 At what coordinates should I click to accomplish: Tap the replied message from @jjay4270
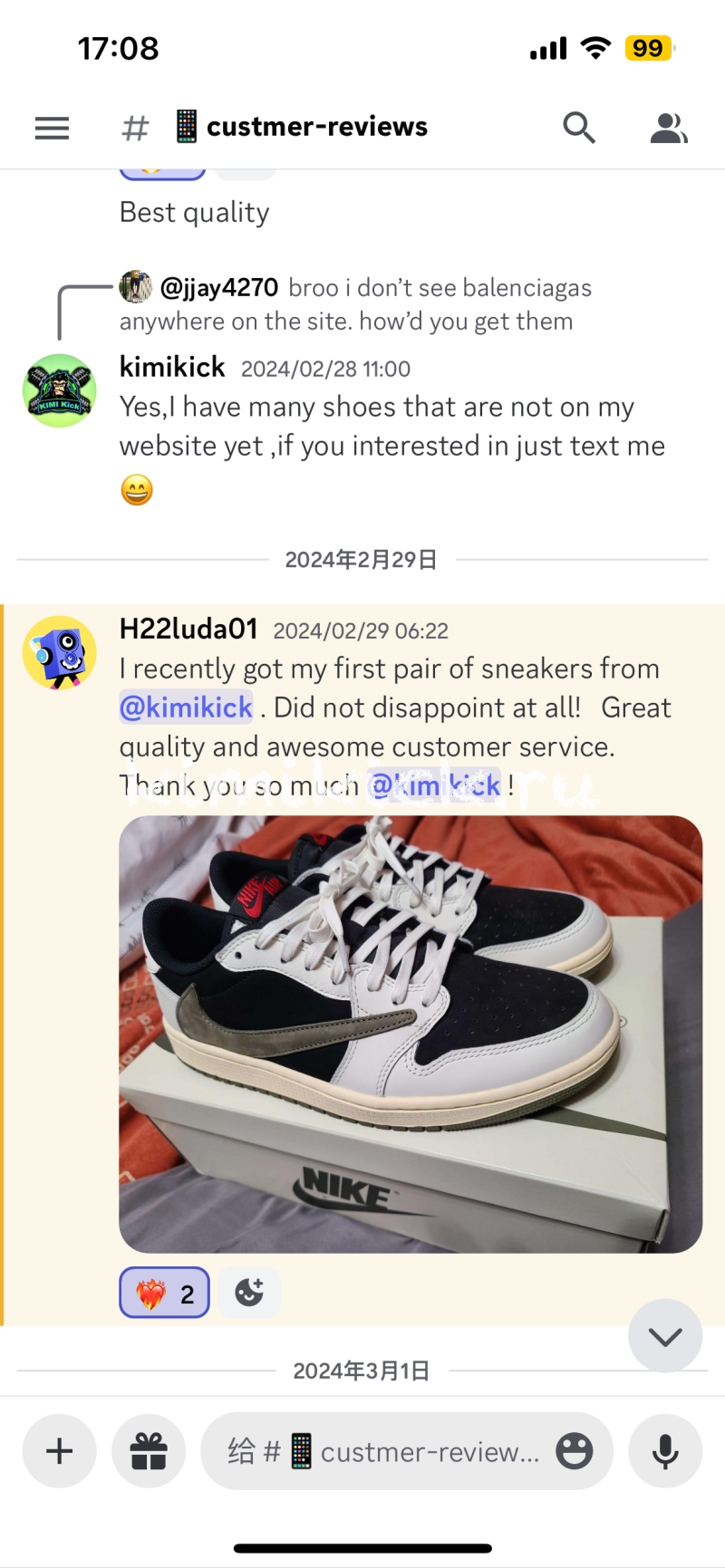(355, 304)
